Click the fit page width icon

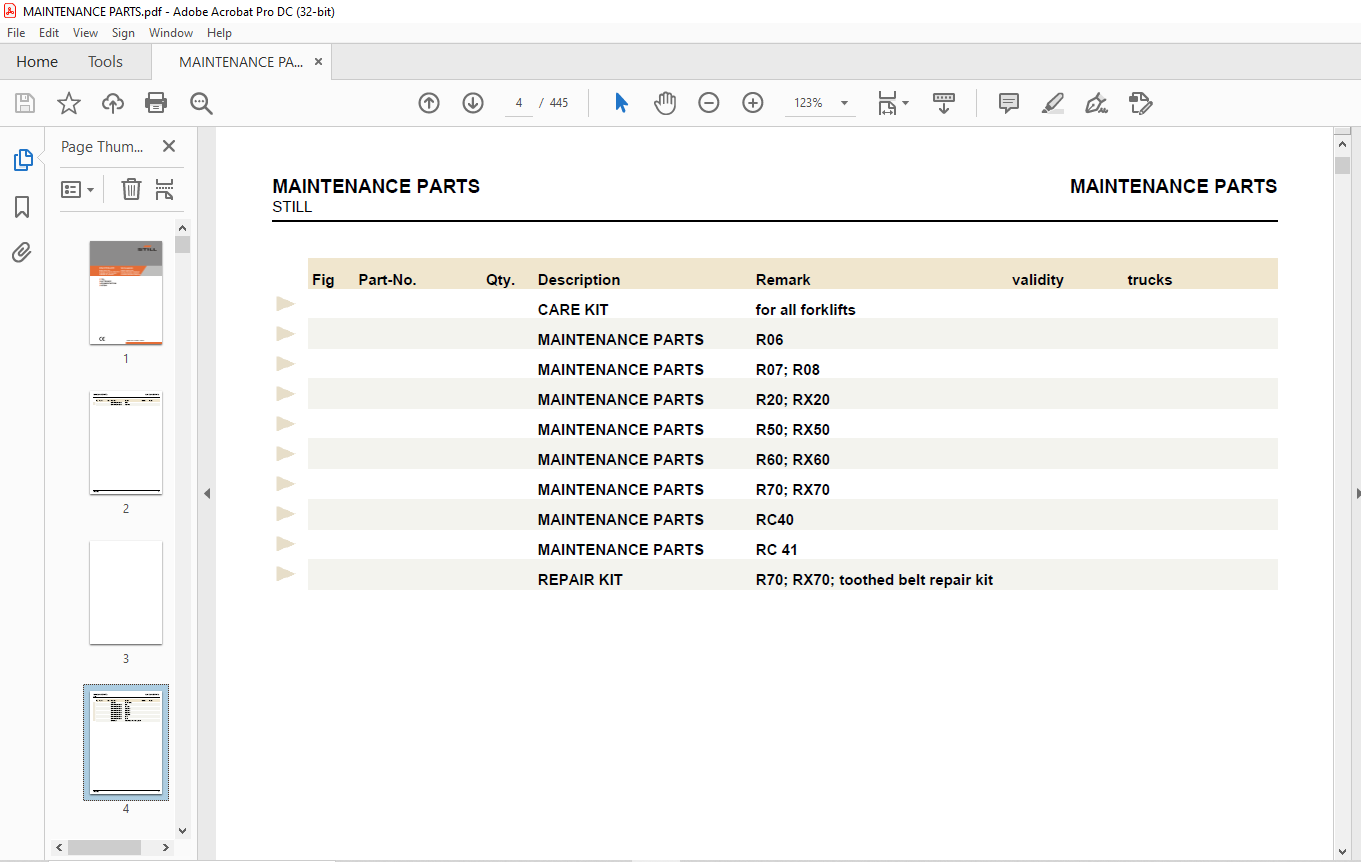tap(887, 103)
